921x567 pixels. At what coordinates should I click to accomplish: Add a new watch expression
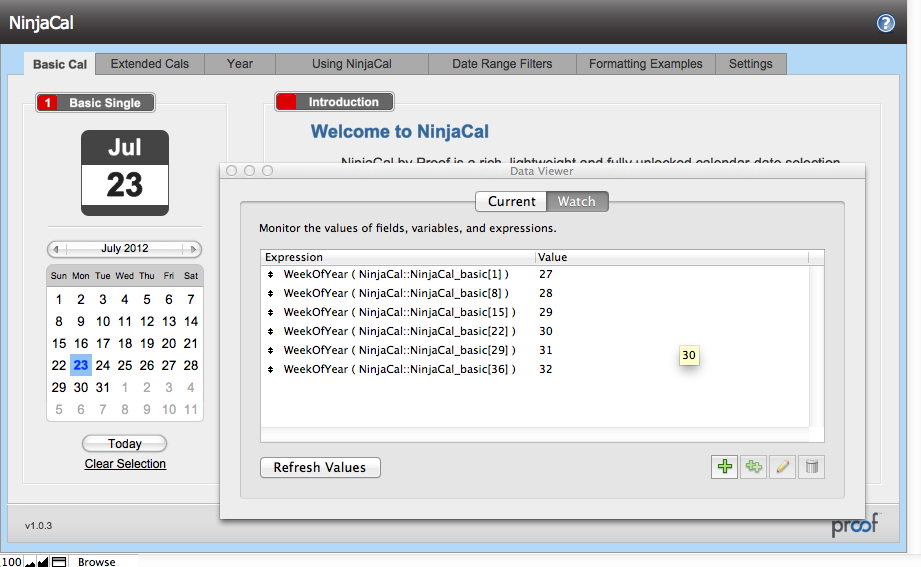[724, 467]
